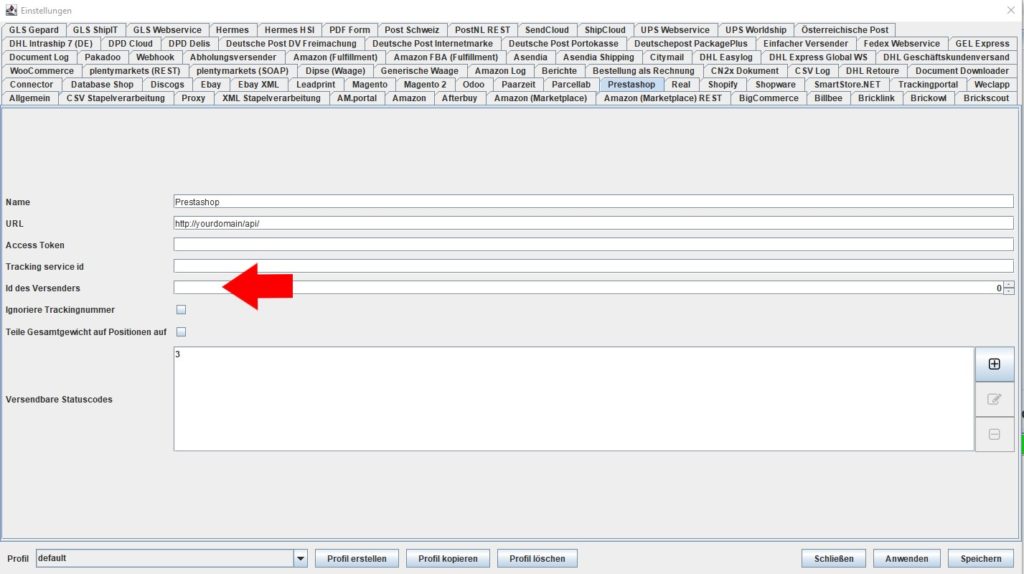1024x574 pixels.
Task: Select status code 3 in the list
Action: tap(178, 354)
